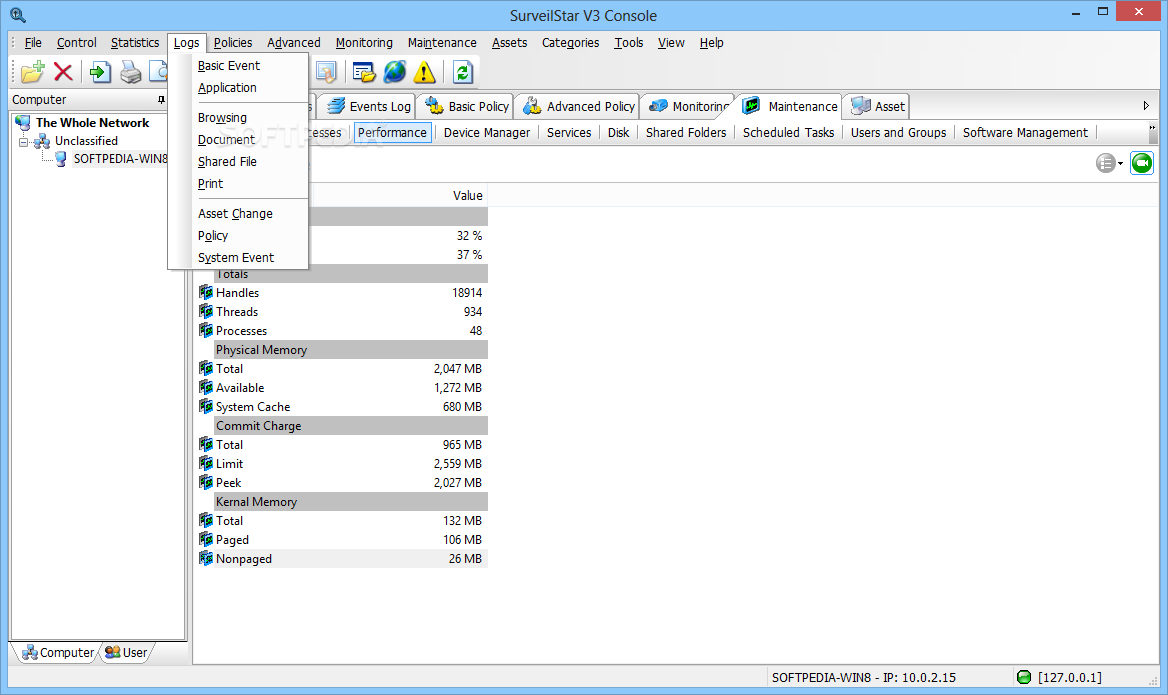This screenshot has height=695, width=1168.
Task: Select Print log entry
Action: [210, 183]
